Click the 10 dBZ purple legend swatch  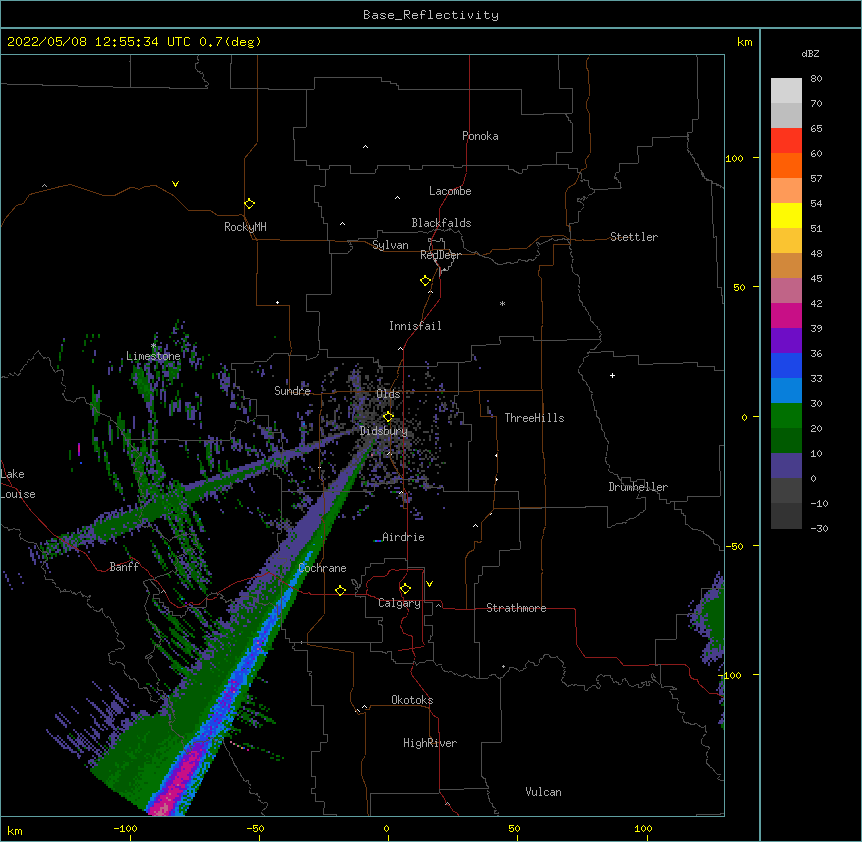[x=786, y=466]
